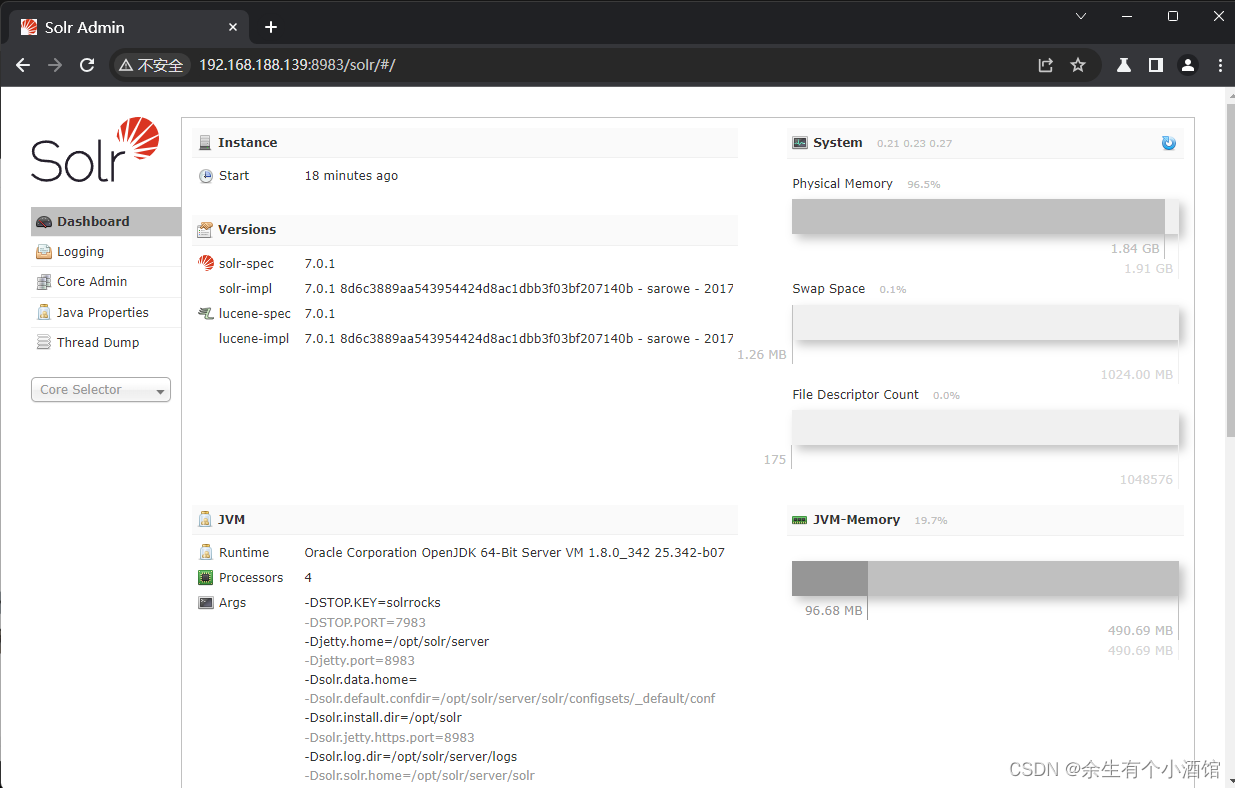Click the JVM-Memory usage bar
Viewport: 1235px width, 788px height.
(985, 579)
